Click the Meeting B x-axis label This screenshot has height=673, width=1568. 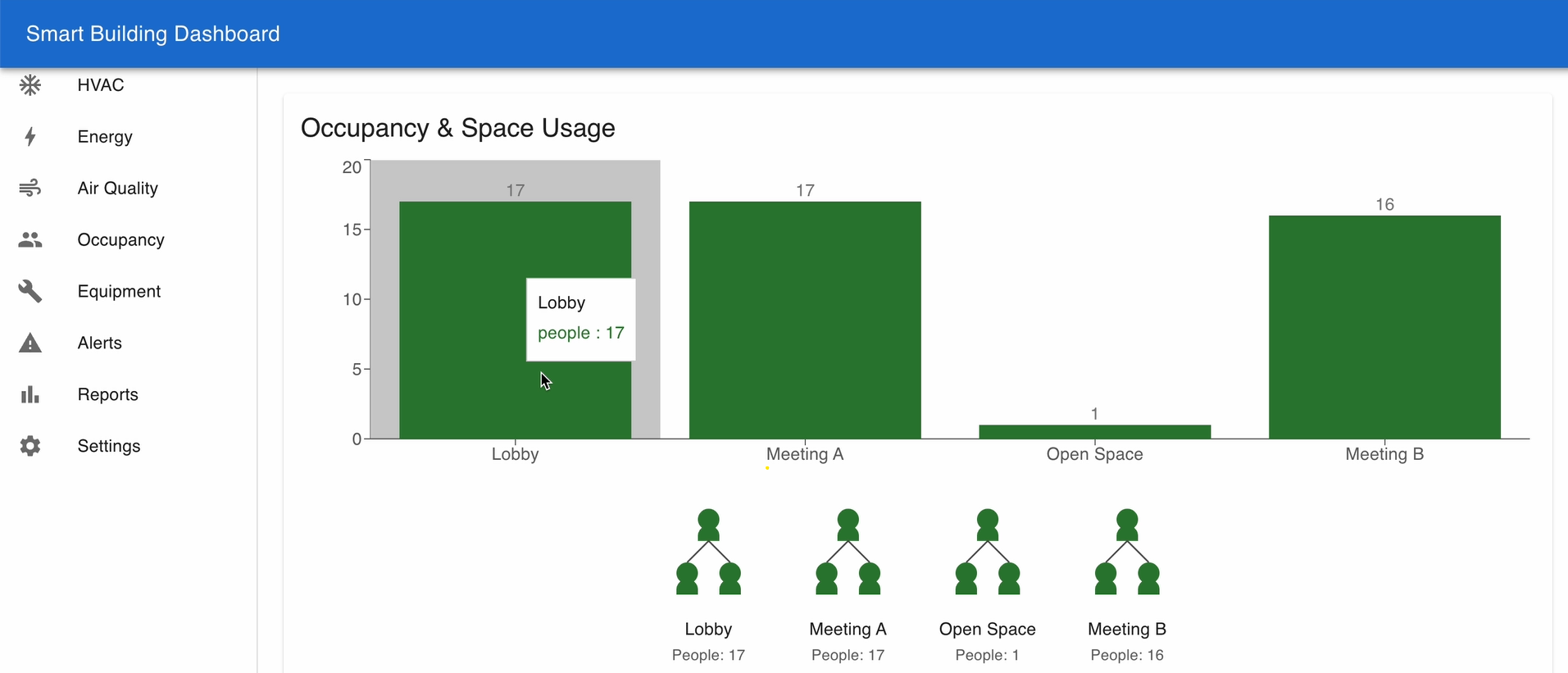pyautogui.click(x=1384, y=454)
